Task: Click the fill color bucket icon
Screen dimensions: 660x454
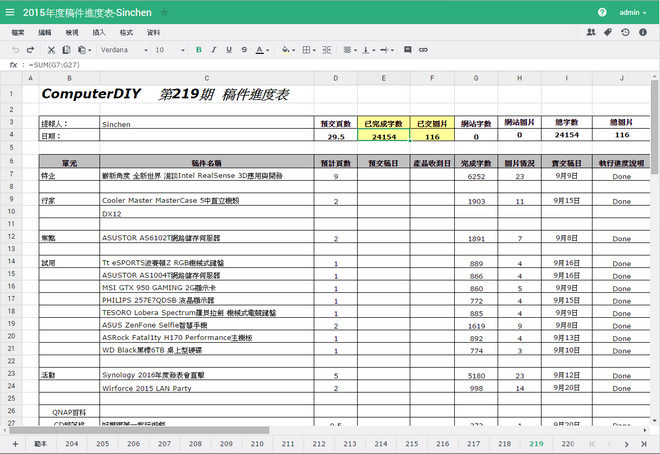Action: coord(286,50)
